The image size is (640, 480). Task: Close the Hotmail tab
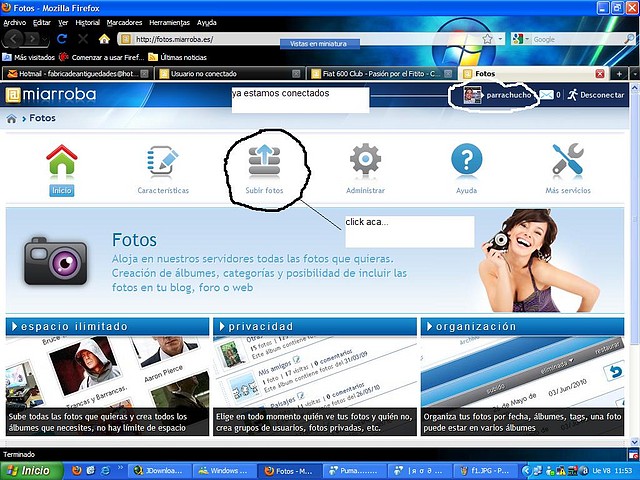coord(144,74)
